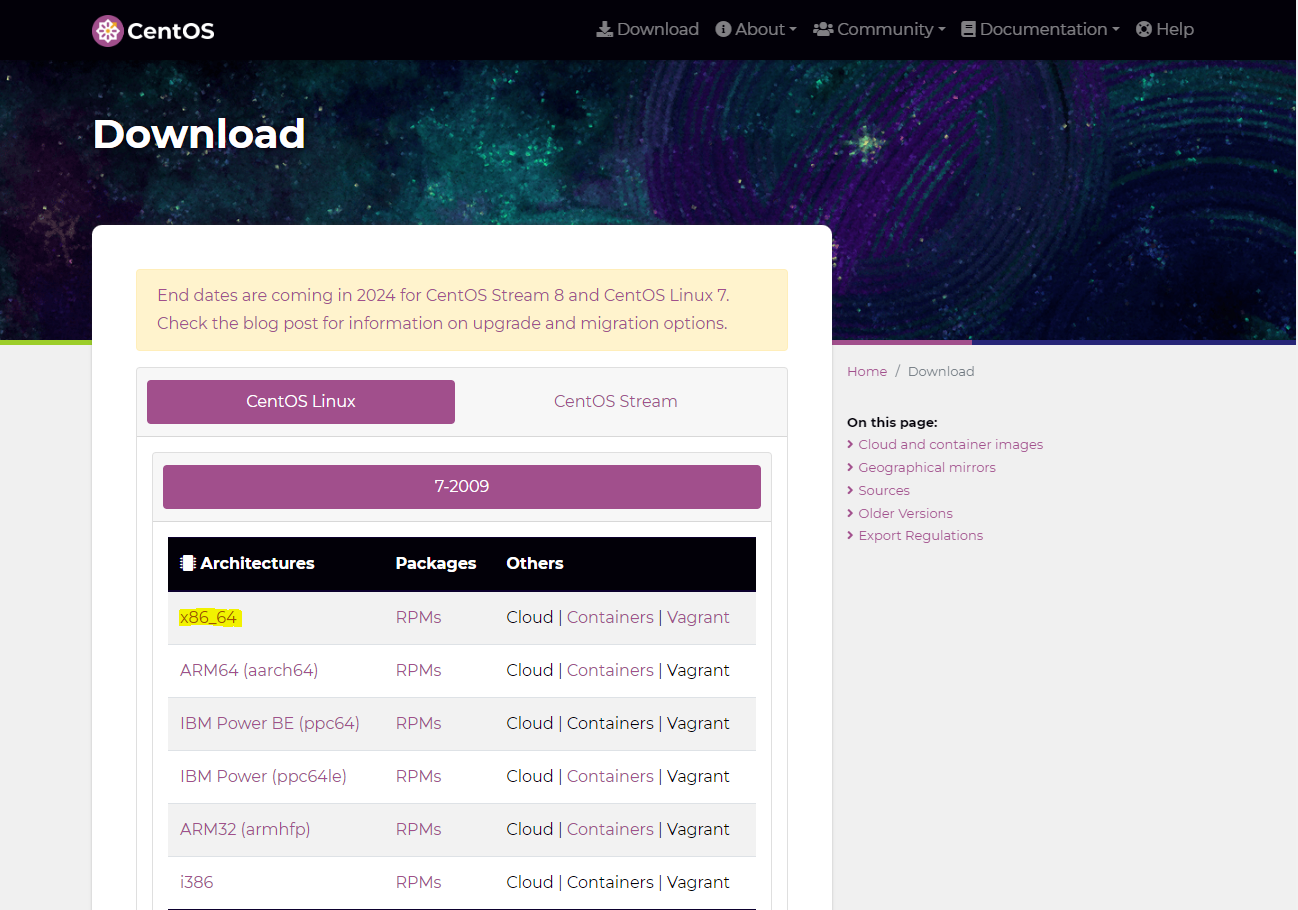
Task: Click Cloud text in i386 row
Action: pyautogui.click(x=530, y=882)
